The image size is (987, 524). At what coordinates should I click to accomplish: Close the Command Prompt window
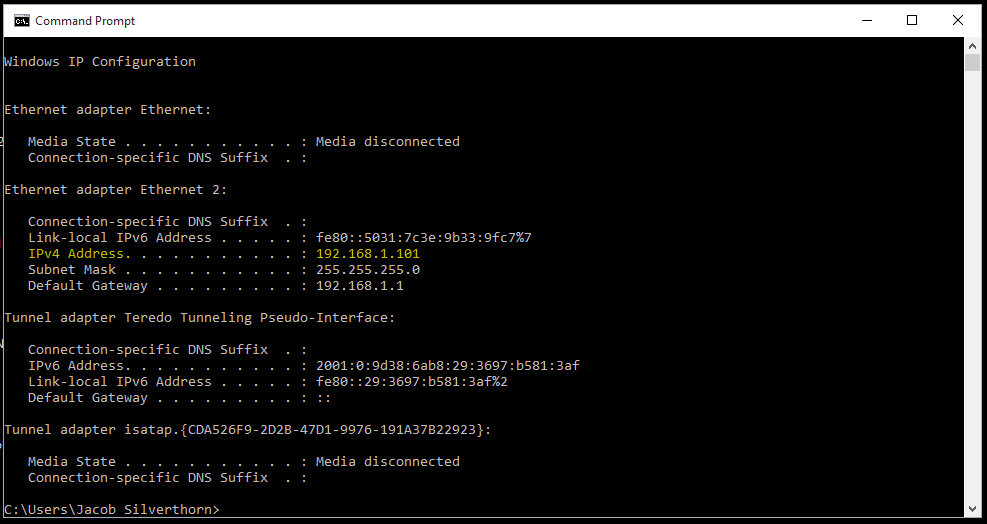point(958,20)
